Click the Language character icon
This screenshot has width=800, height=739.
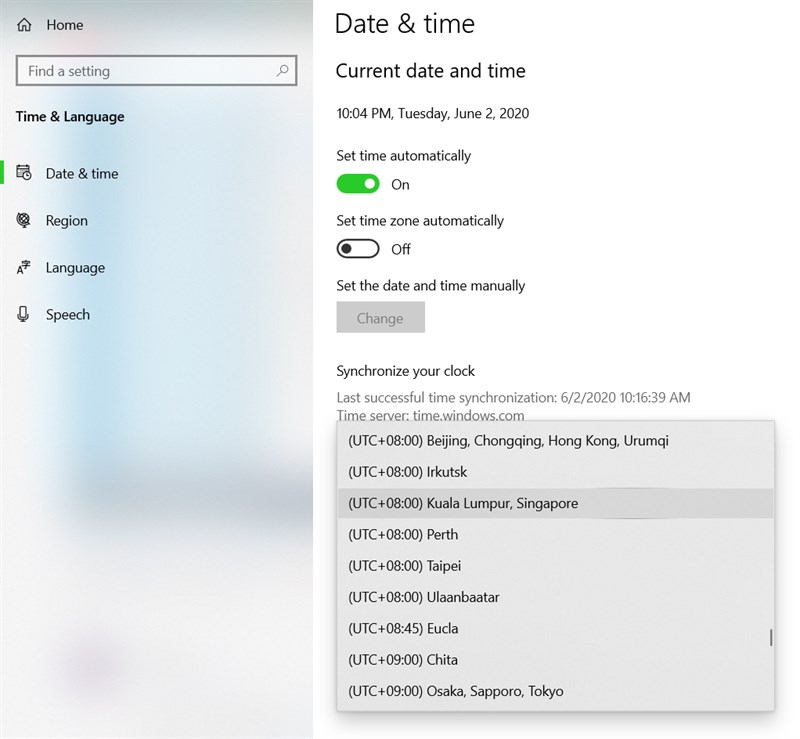(23, 267)
